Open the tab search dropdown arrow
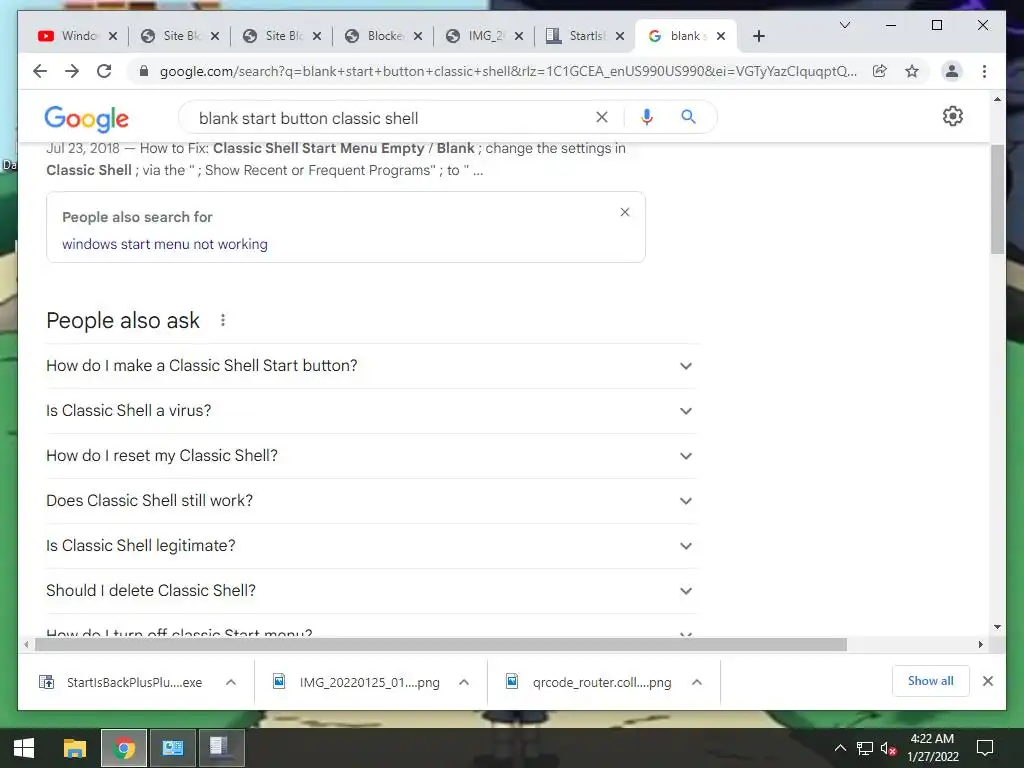Screen dimensions: 1024x768 (844, 25)
